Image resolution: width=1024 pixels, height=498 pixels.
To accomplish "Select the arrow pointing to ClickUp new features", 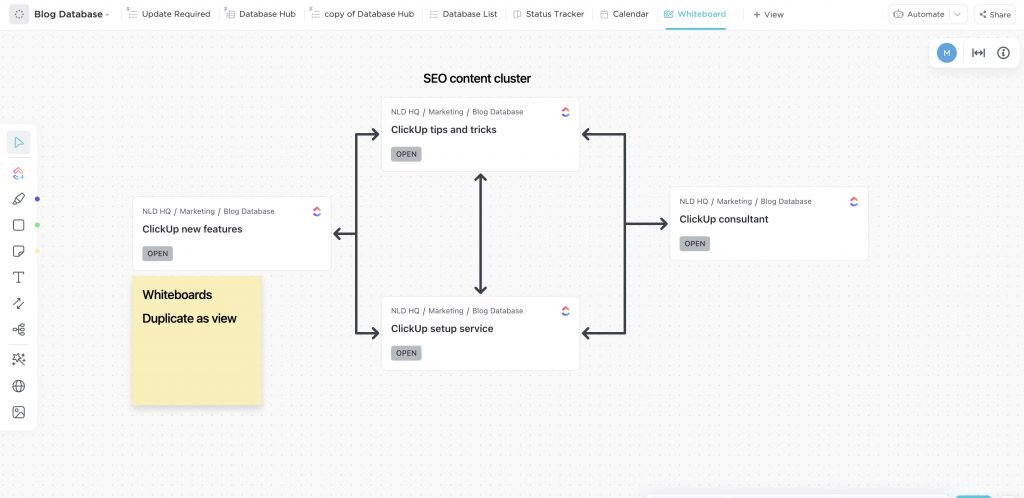I will [344, 233].
